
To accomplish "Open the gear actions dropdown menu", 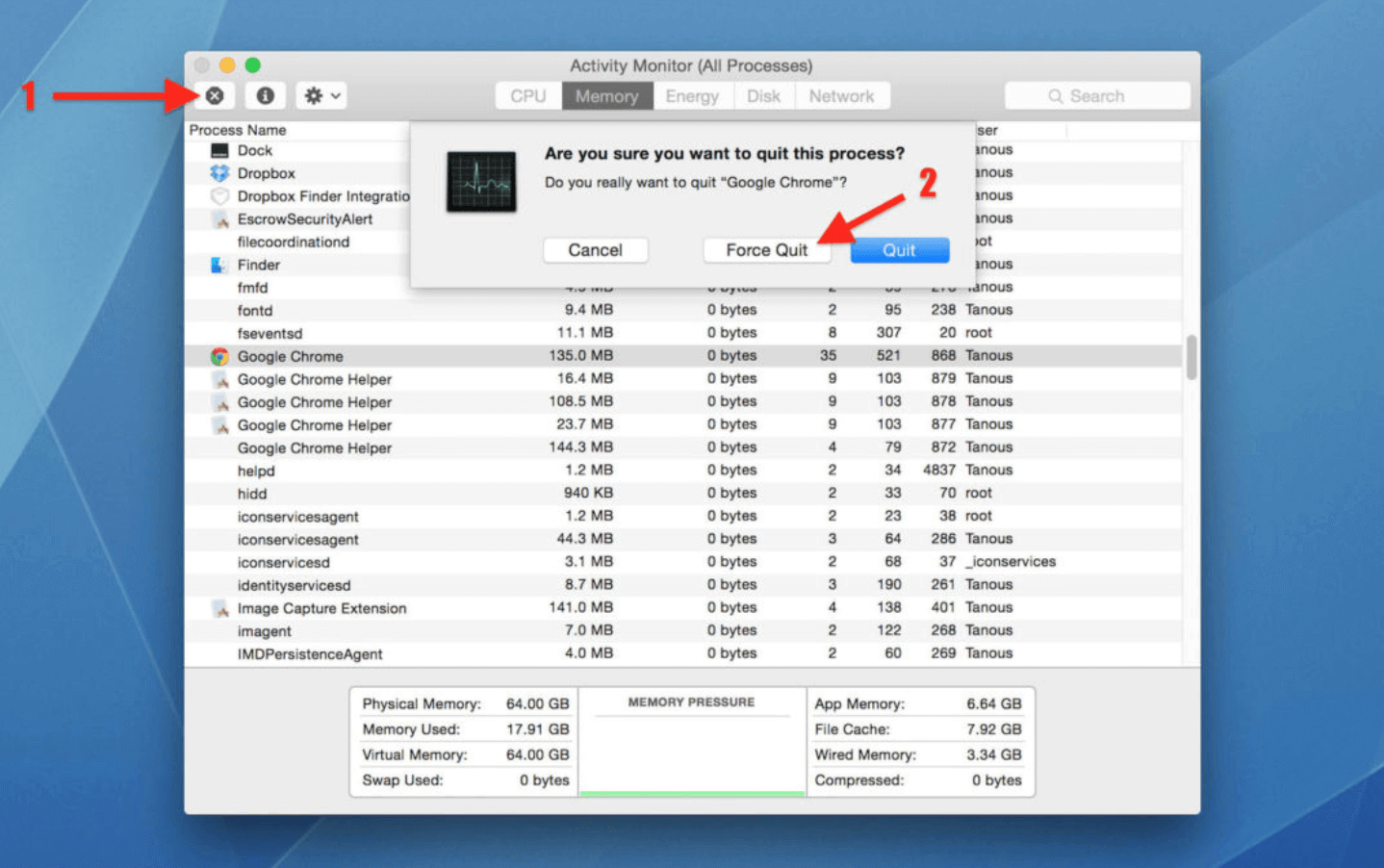I will (x=321, y=96).
